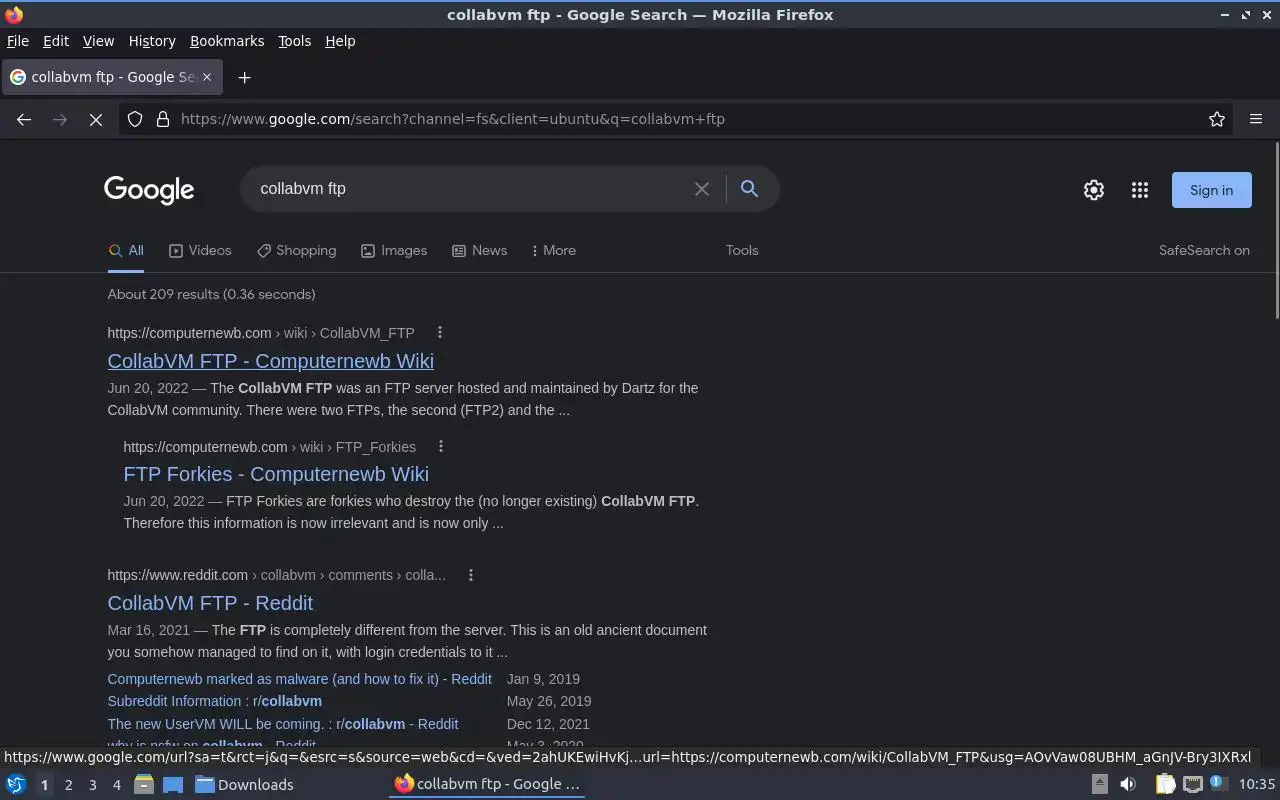
Task: Close the collabvm ftp tab
Action: pyautogui.click(x=207, y=77)
